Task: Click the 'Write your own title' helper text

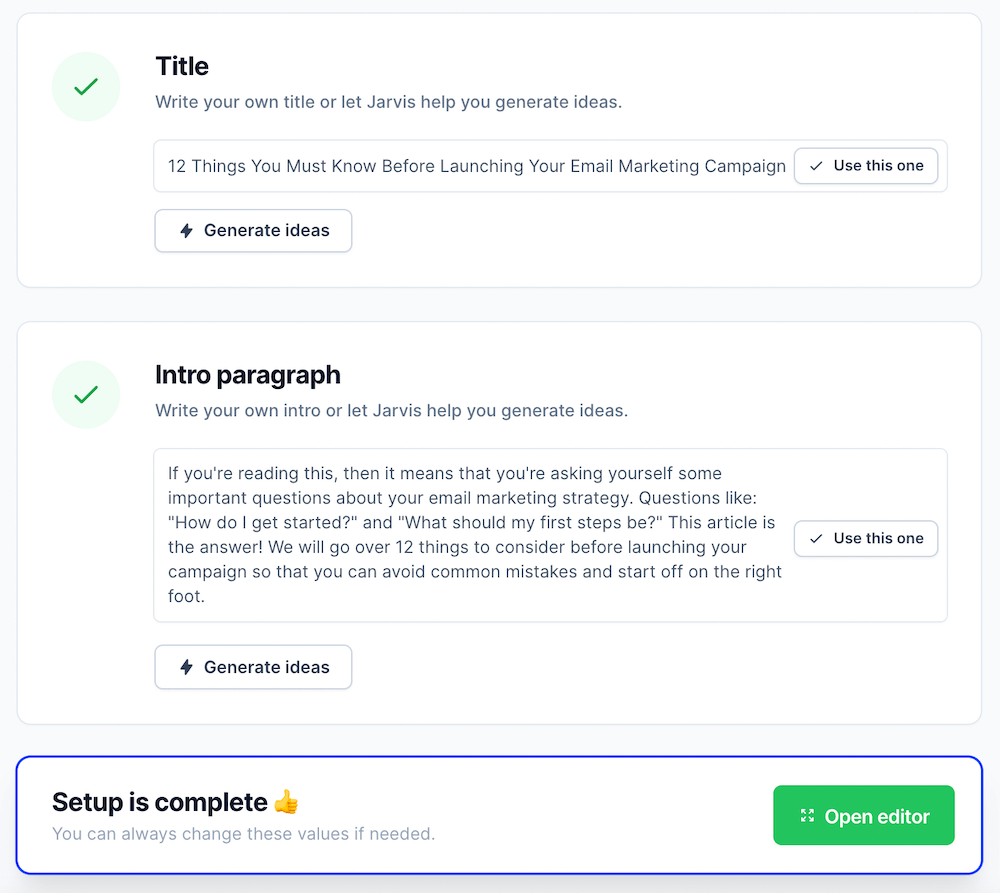Action: (x=388, y=102)
